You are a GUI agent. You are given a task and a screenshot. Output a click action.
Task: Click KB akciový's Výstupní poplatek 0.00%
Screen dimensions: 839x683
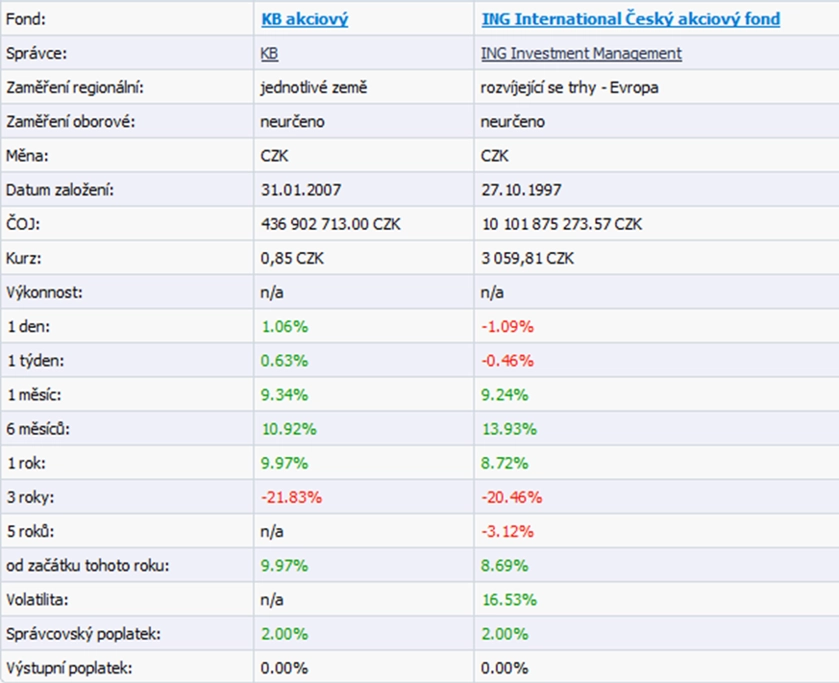click(284, 668)
